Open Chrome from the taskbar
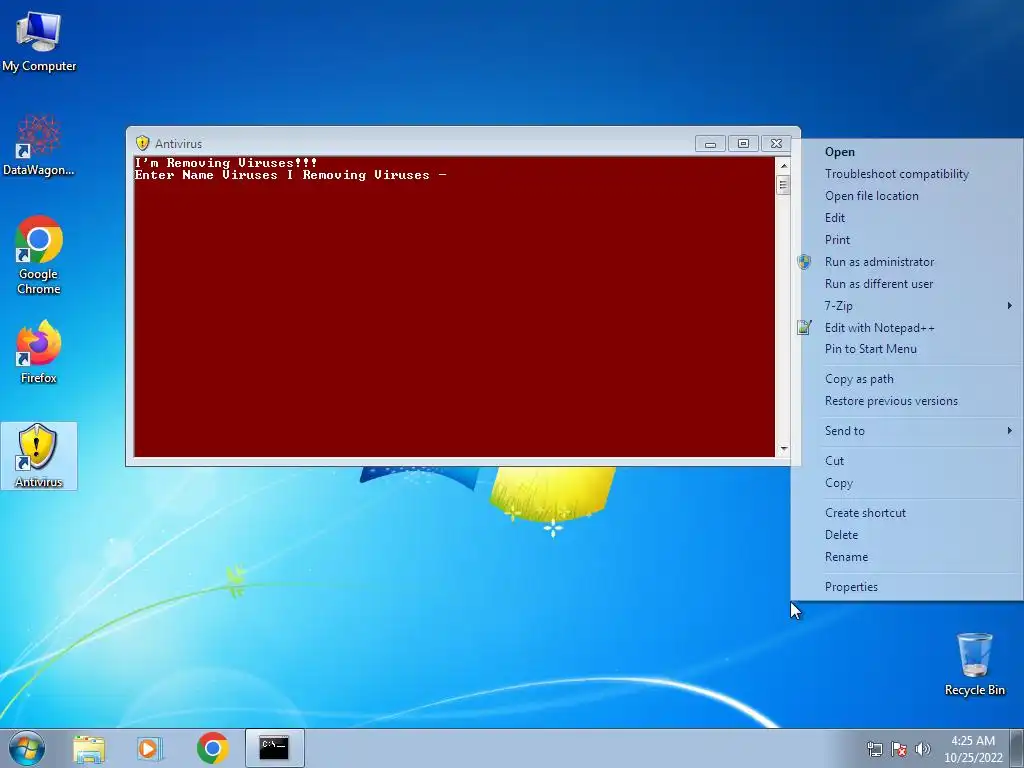The height and width of the screenshot is (768, 1024). click(212, 748)
